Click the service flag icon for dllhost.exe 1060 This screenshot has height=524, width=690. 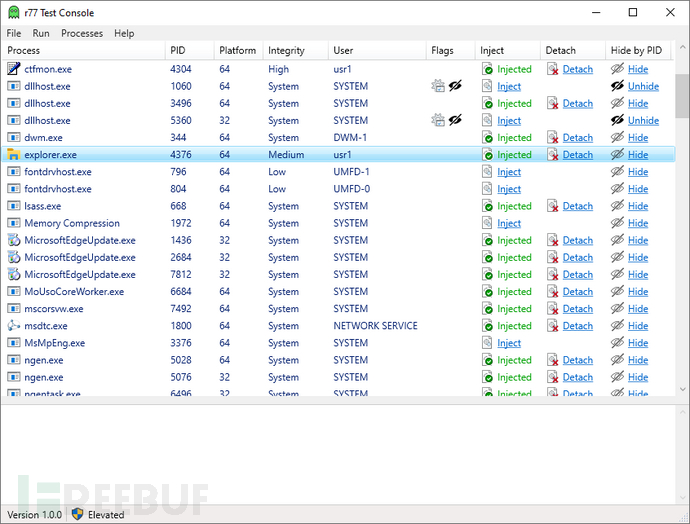pyautogui.click(x=438, y=86)
